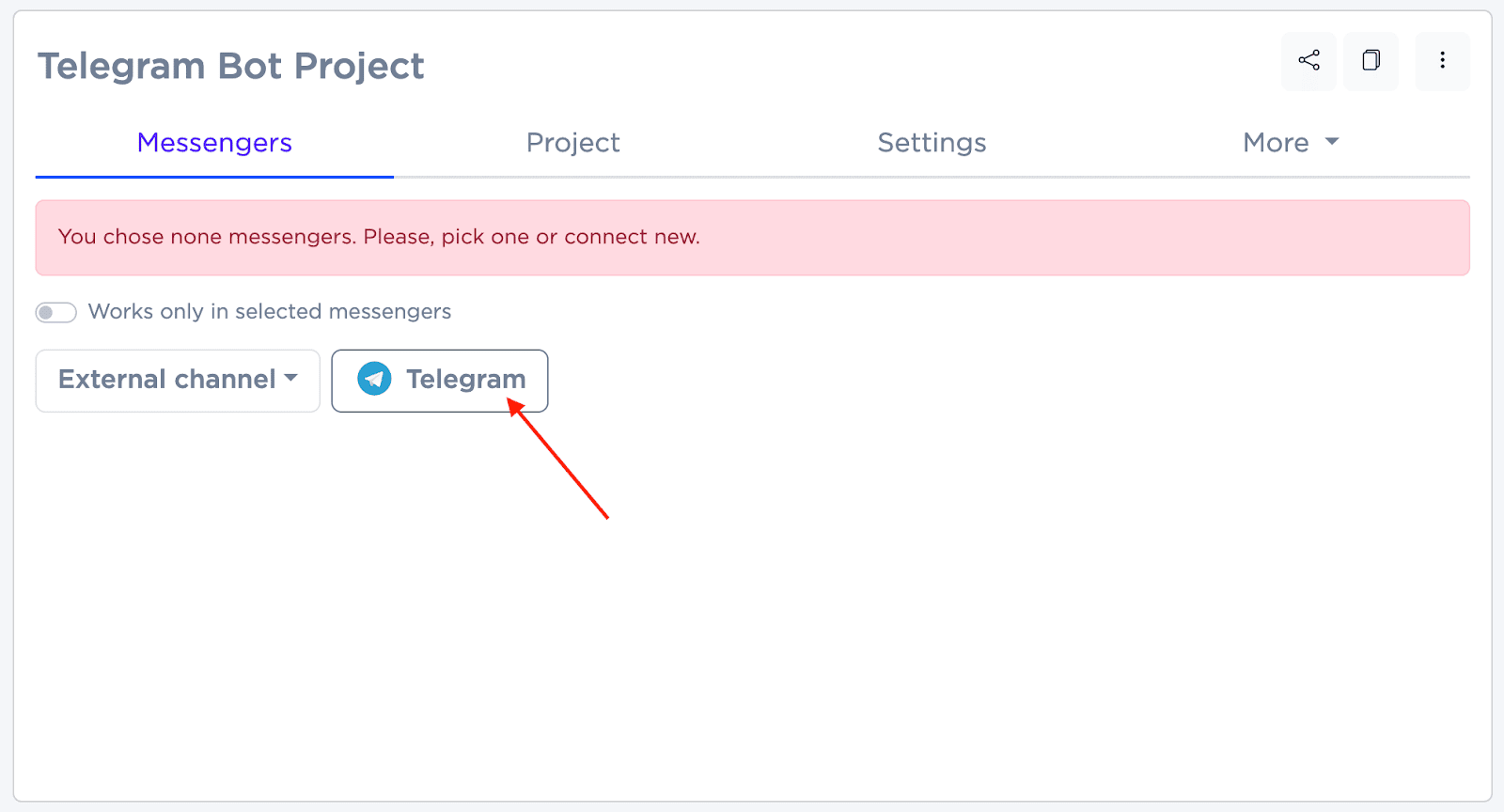The width and height of the screenshot is (1504, 812).
Task: Click the arrow next to More
Action: click(1332, 142)
